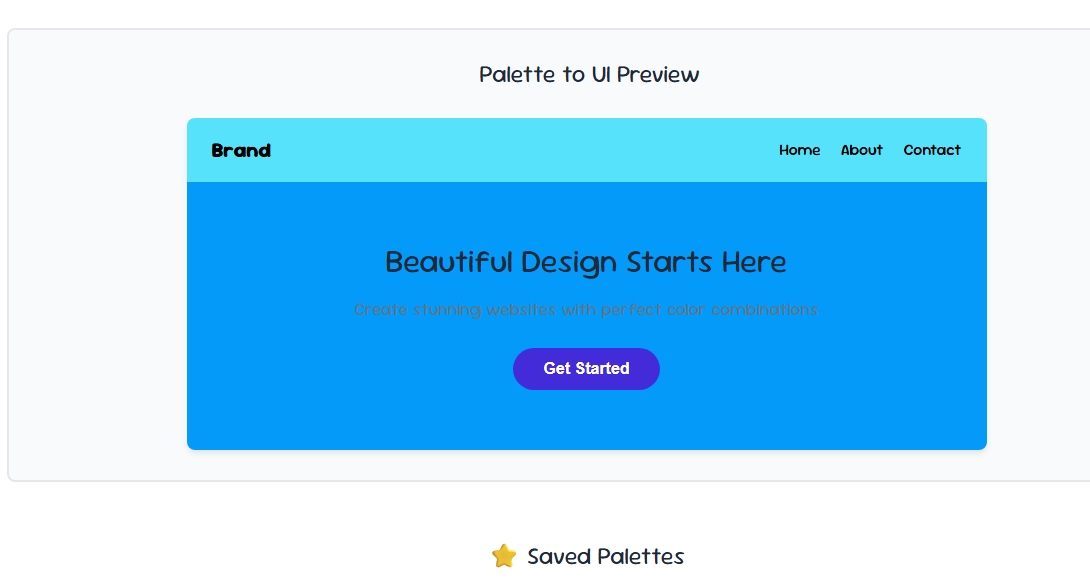Click the Saved Palettes heading text
This screenshot has width=1090, height=586.
[x=605, y=556]
